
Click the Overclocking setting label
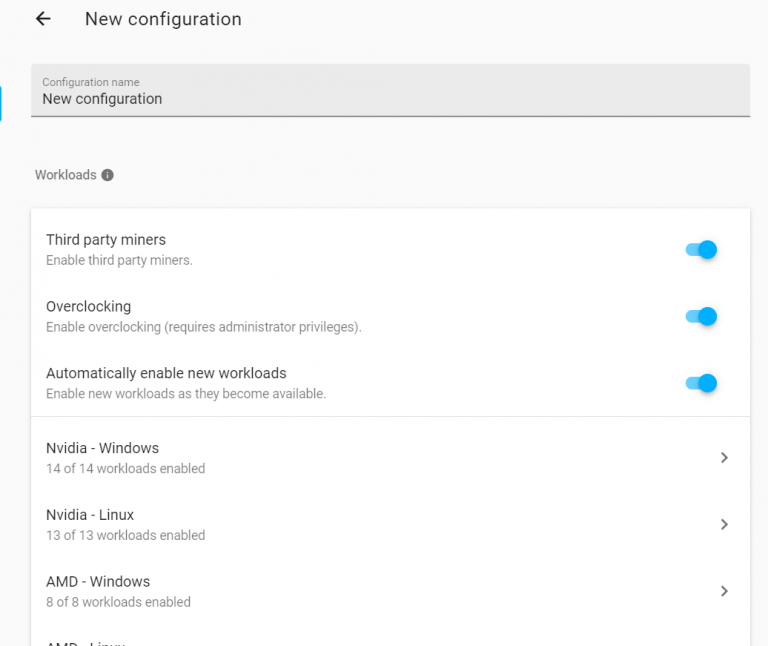tap(89, 307)
